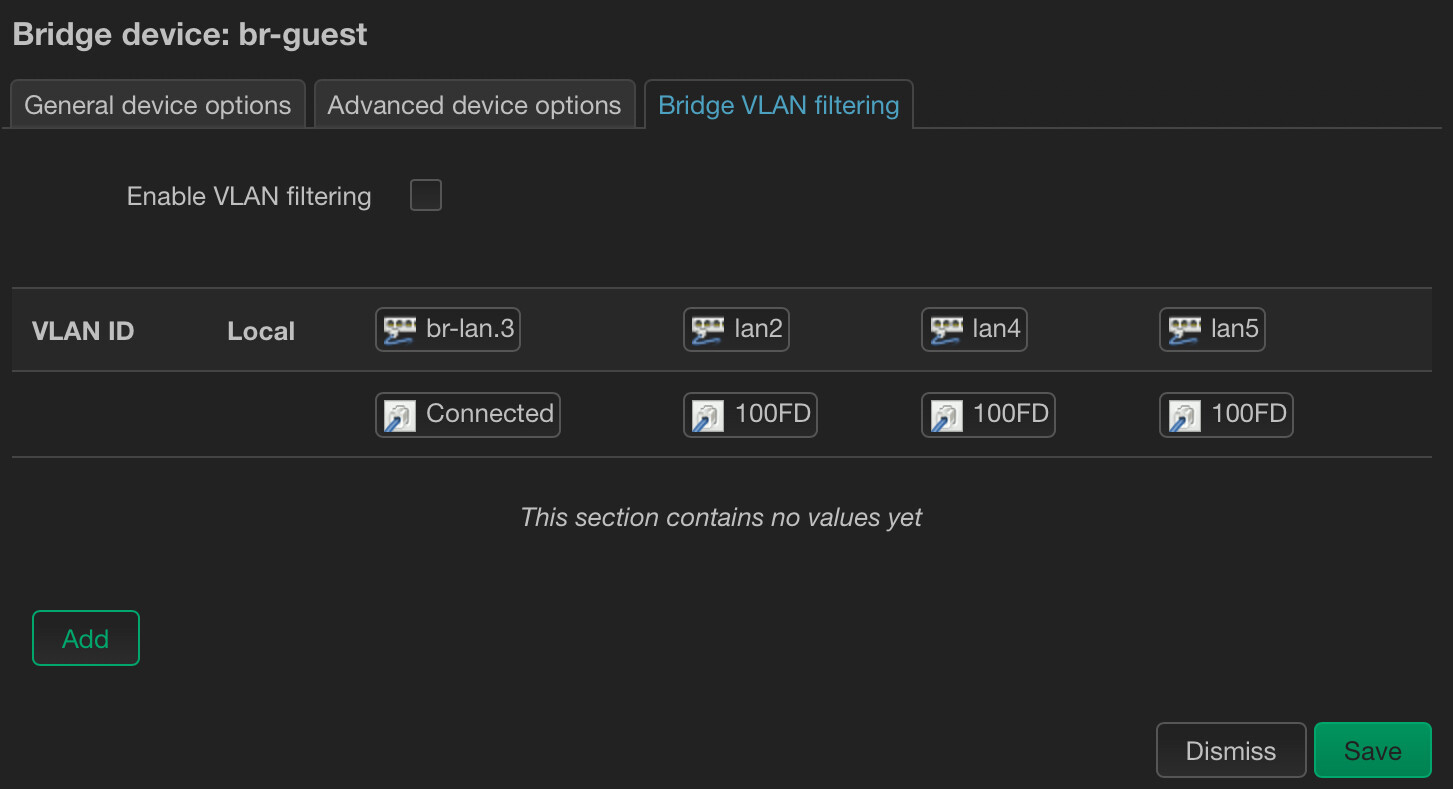Click the 'no values yet' placeholder message

pos(721,517)
